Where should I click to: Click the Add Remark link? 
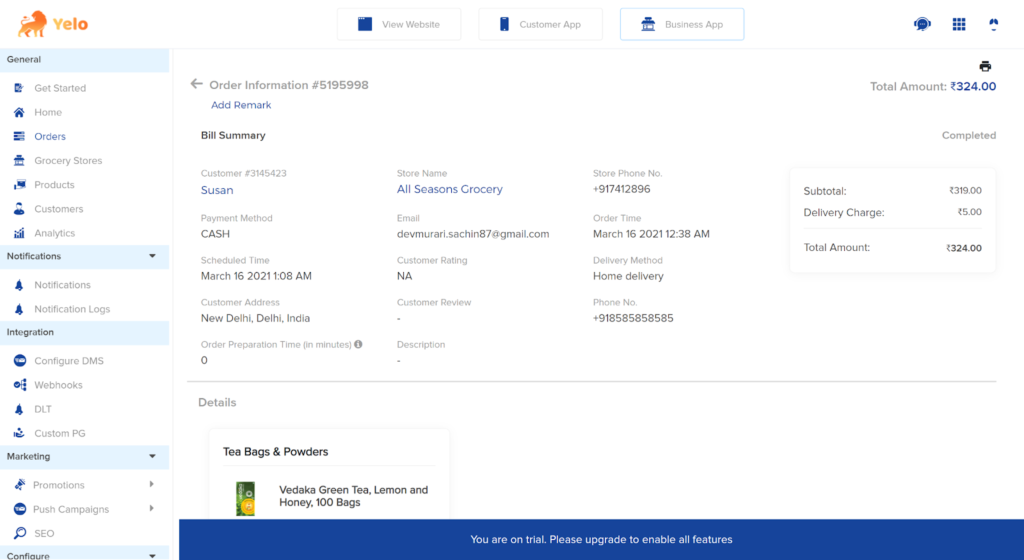(241, 105)
